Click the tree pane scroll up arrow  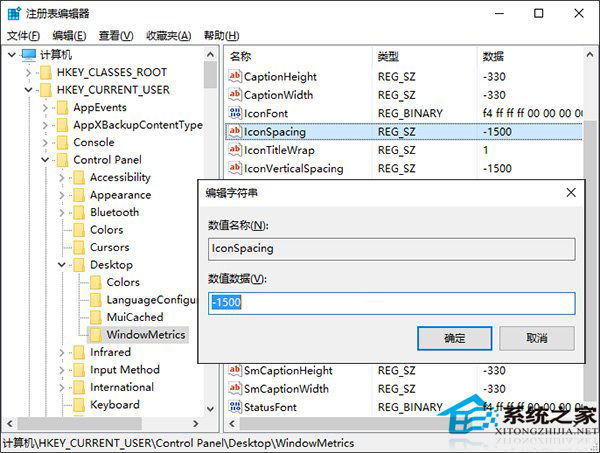tap(210, 55)
